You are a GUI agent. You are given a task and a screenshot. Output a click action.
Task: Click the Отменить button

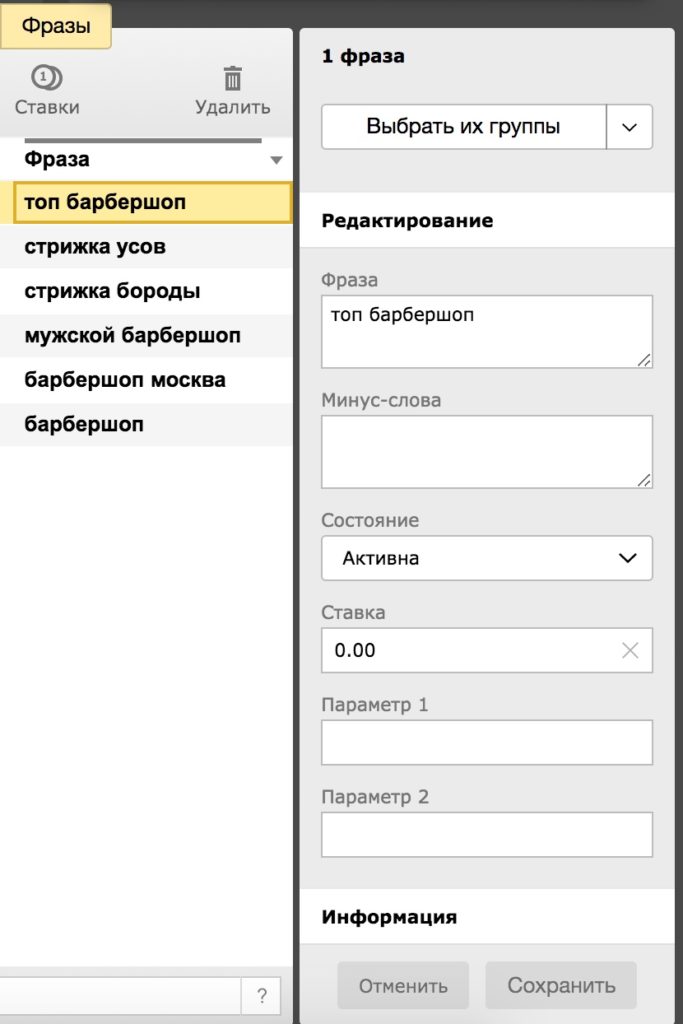403,985
